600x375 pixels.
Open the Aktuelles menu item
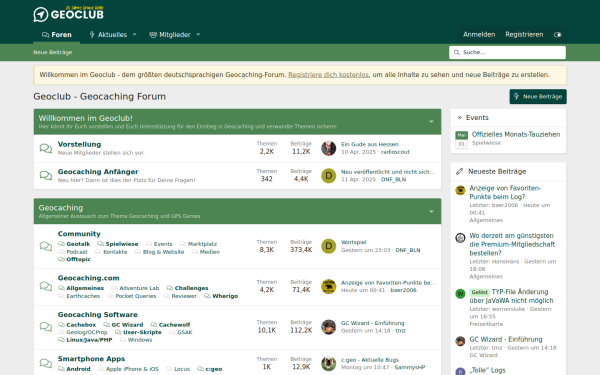pos(108,35)
